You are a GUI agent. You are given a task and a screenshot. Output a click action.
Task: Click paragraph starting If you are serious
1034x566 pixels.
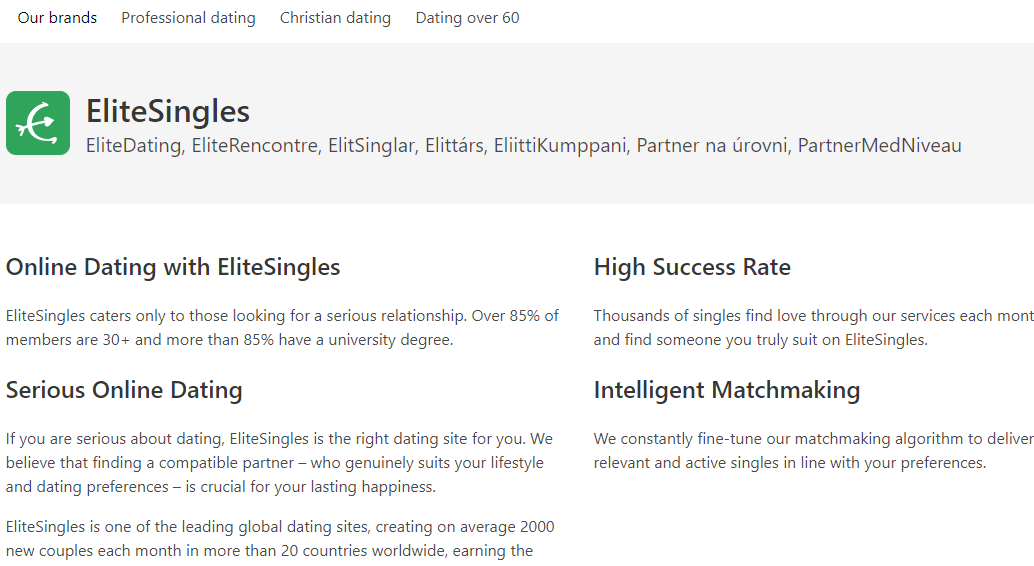(279, 462)
